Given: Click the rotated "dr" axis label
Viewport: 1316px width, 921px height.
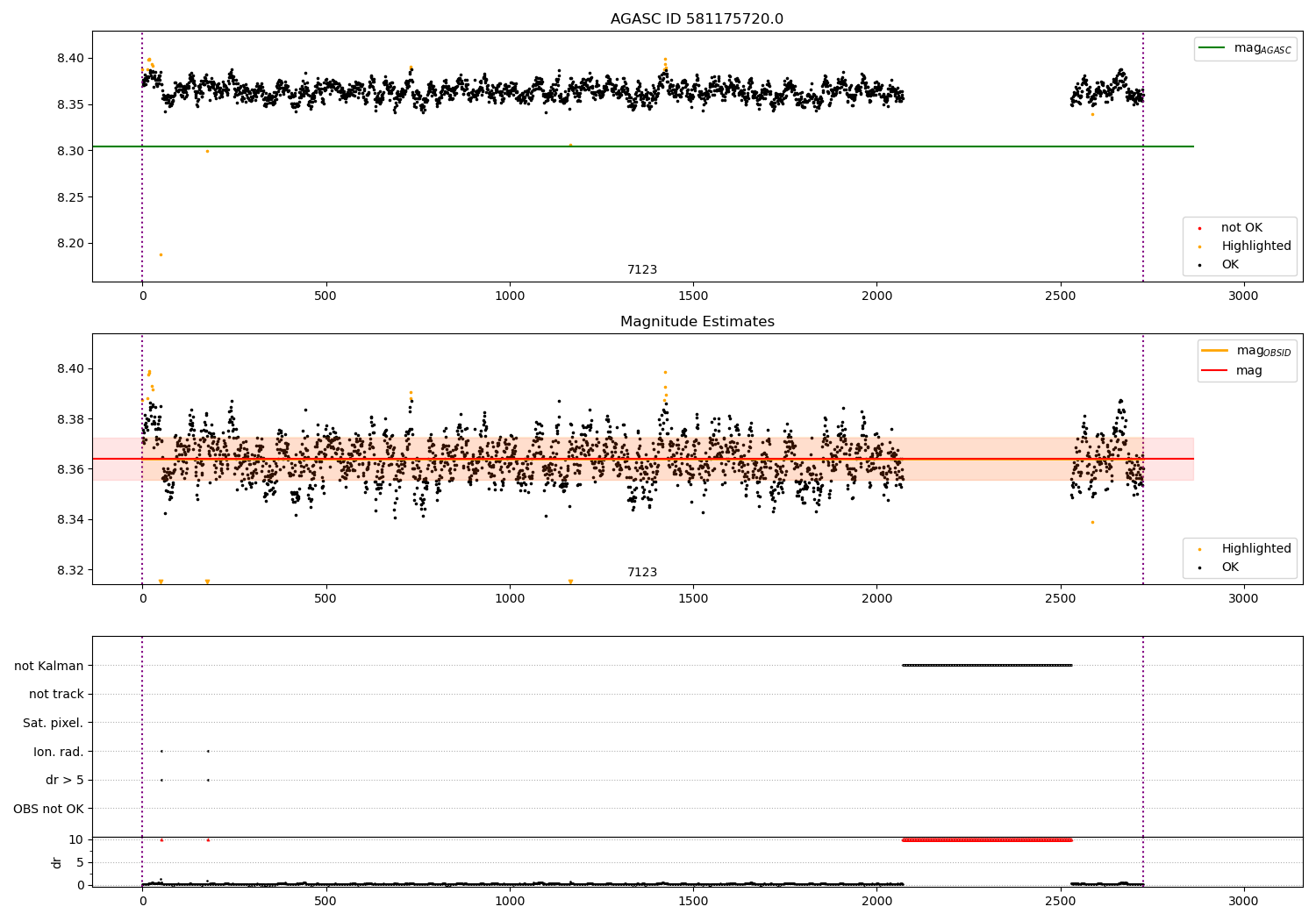Looking at the screenshot, I should coord(57,862).
